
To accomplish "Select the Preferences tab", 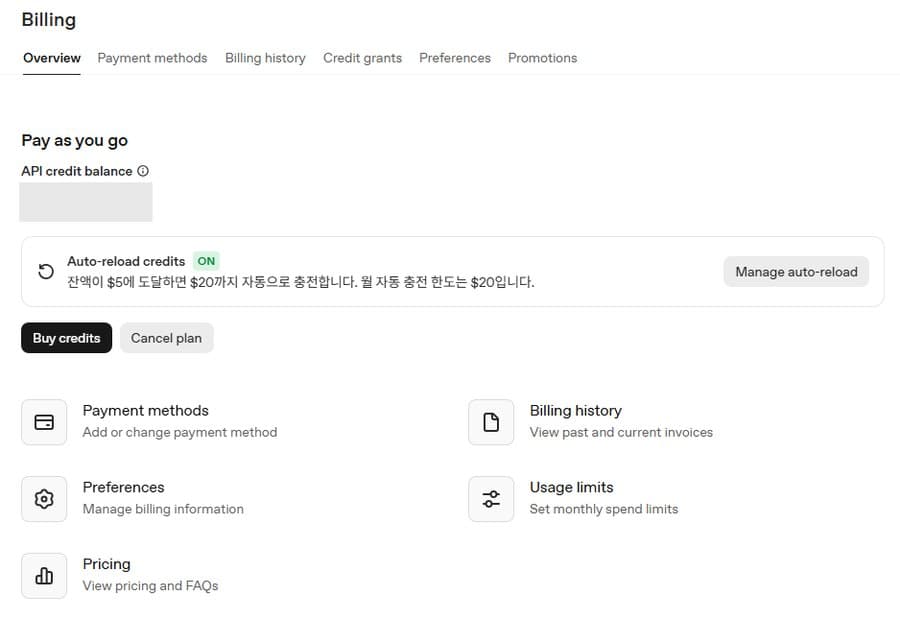I will point(455,58).
